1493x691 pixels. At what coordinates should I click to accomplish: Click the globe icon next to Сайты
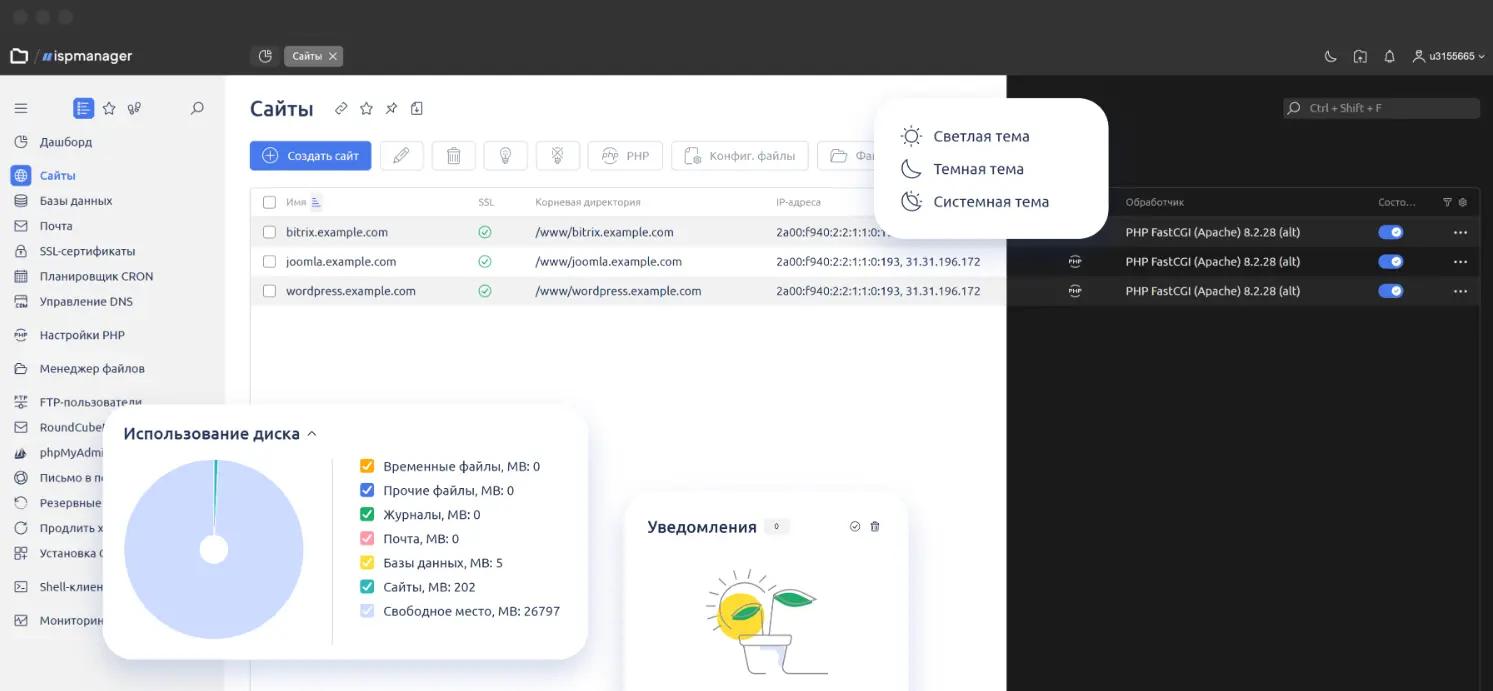tap(21, 175)
